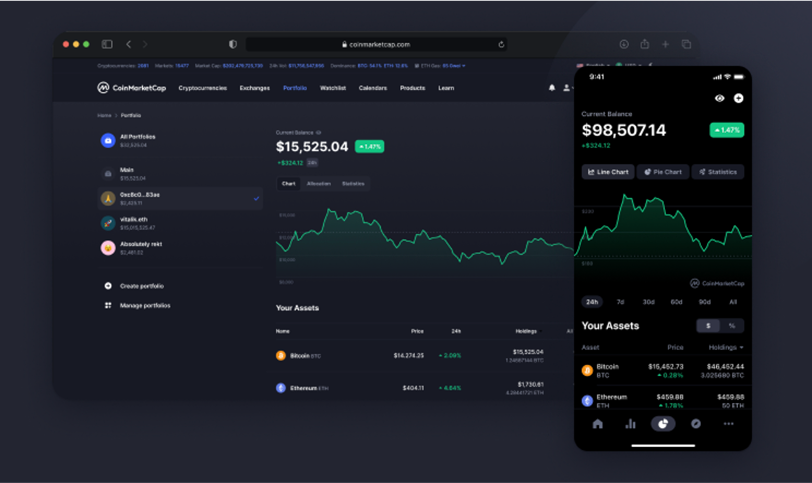Open the user account menu on website
Screen dimensions: 812x483
click(567, 88)
